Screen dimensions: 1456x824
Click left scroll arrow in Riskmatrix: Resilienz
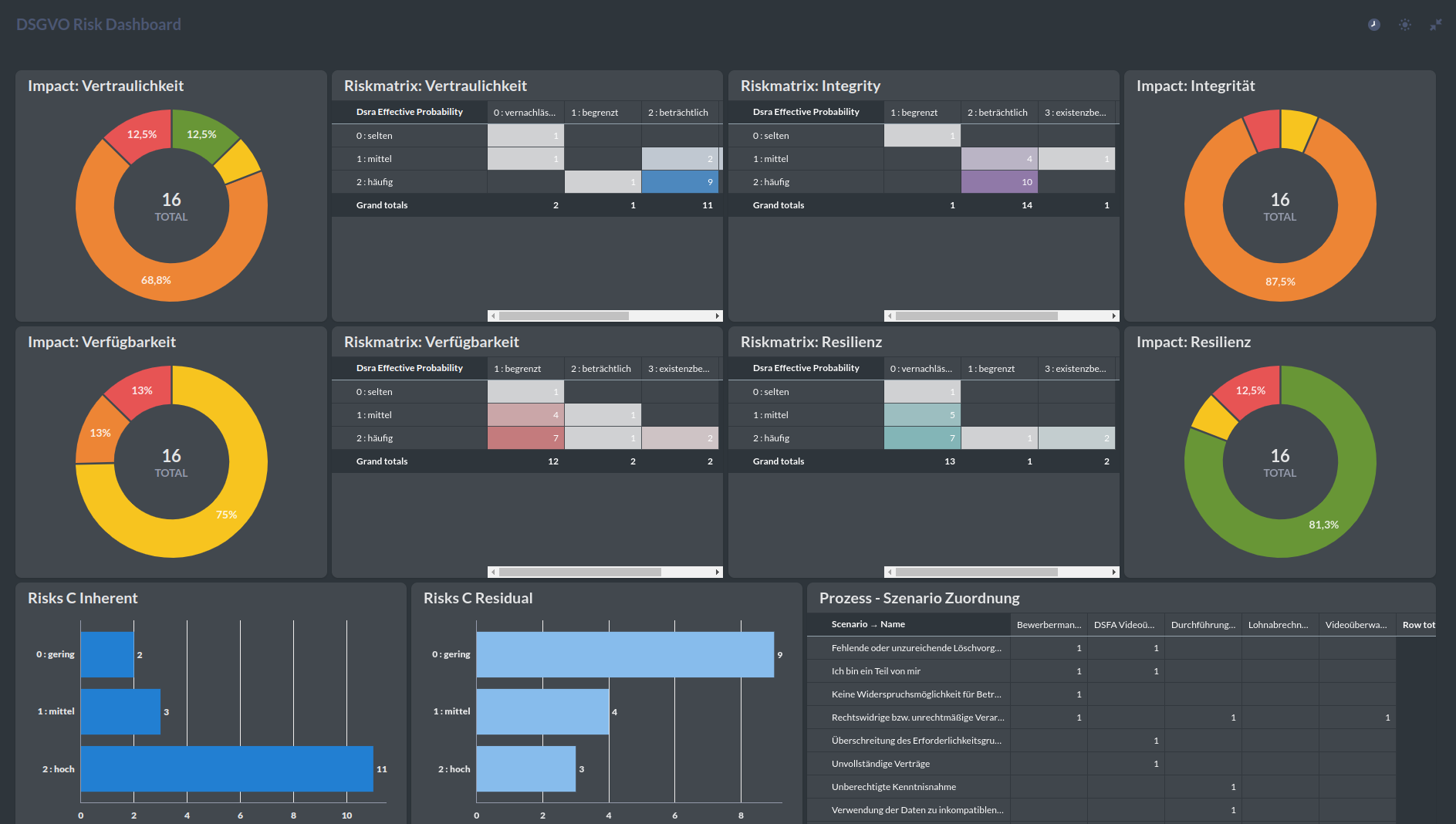[x=890, y=572]
